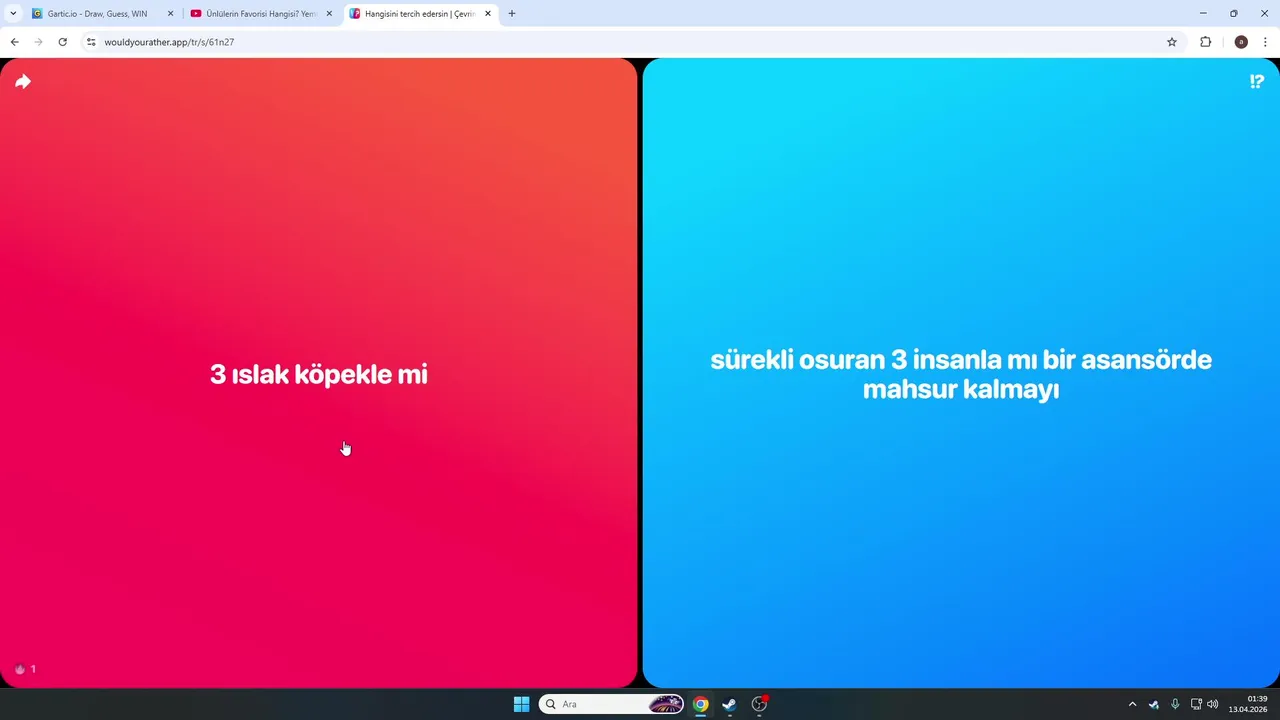The image size is (1280, 720).
Task: Show hidden system tray icons
Action: 1132,704
